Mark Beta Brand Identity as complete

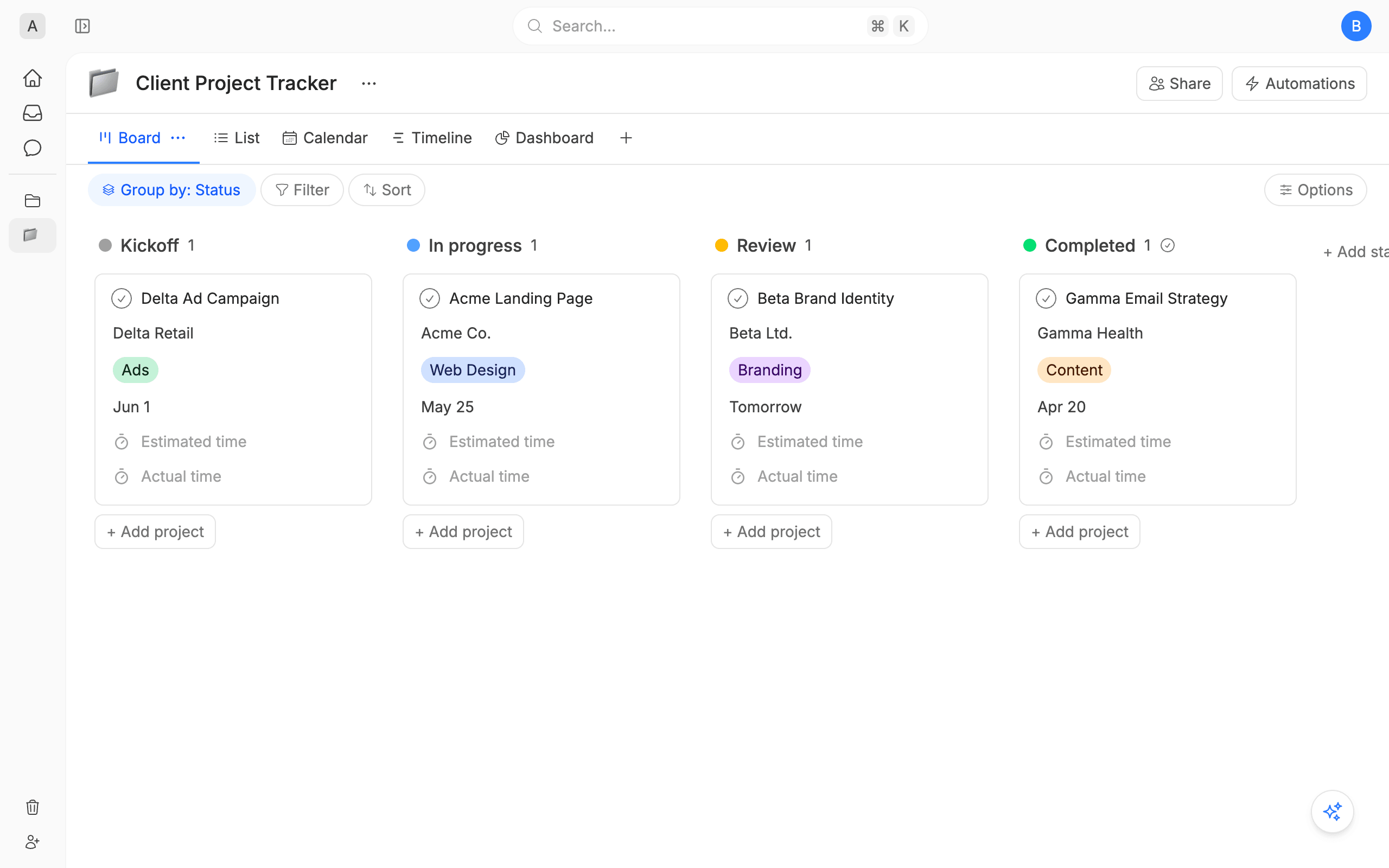[738, 298]
